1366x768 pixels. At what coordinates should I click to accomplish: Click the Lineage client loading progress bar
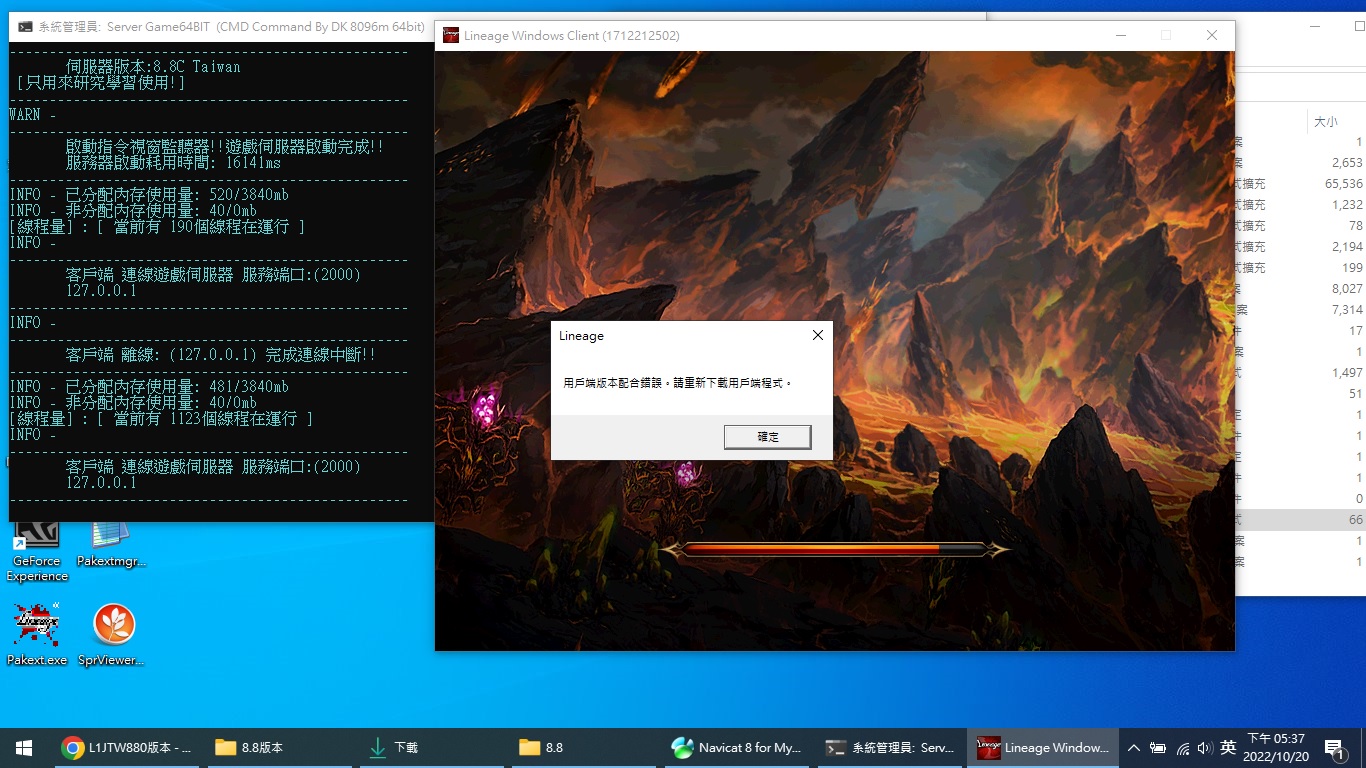pyautogui.click(x=834, y=549)
